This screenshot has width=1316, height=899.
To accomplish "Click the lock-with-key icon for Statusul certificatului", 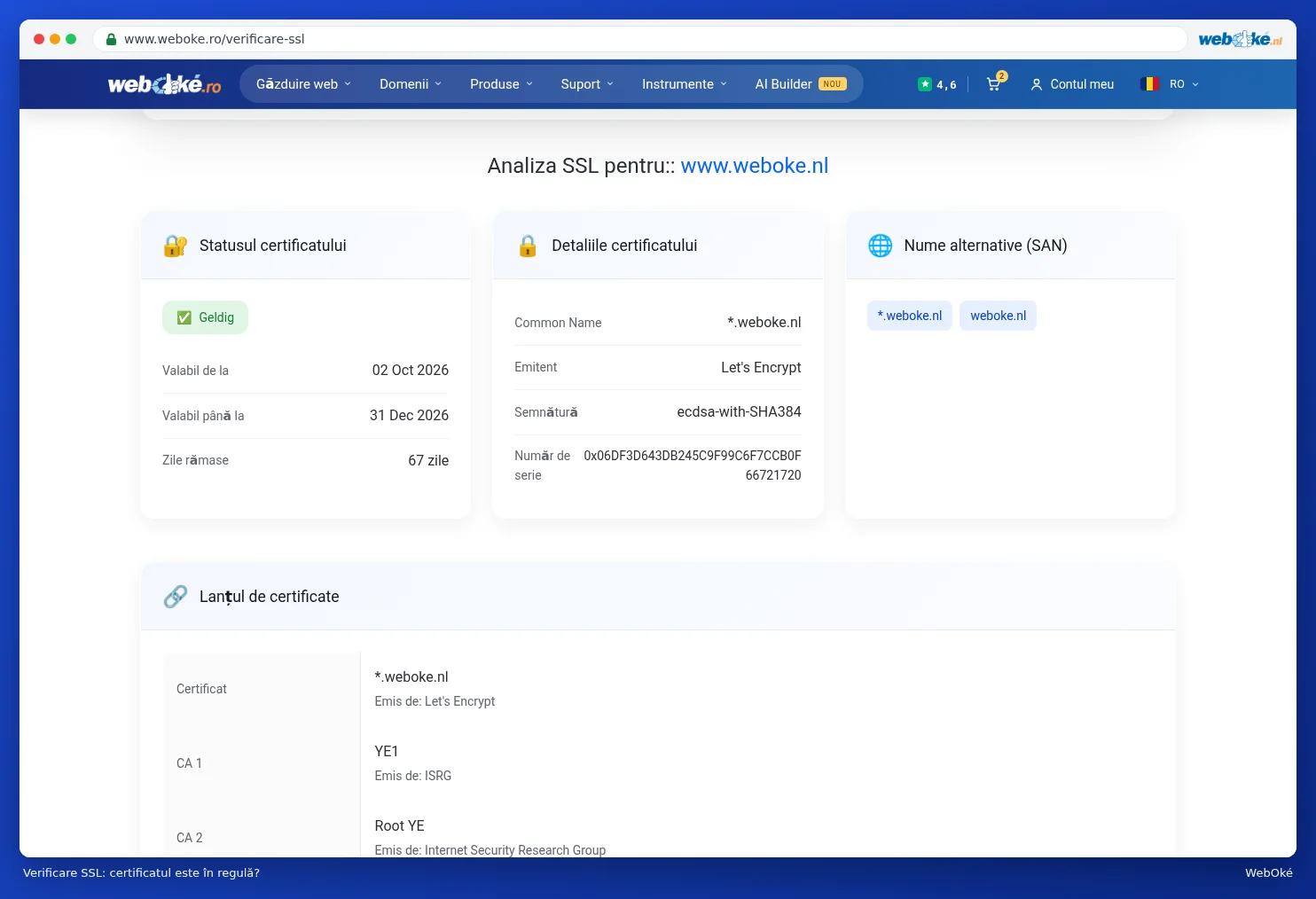I will (x=176, y=246).
